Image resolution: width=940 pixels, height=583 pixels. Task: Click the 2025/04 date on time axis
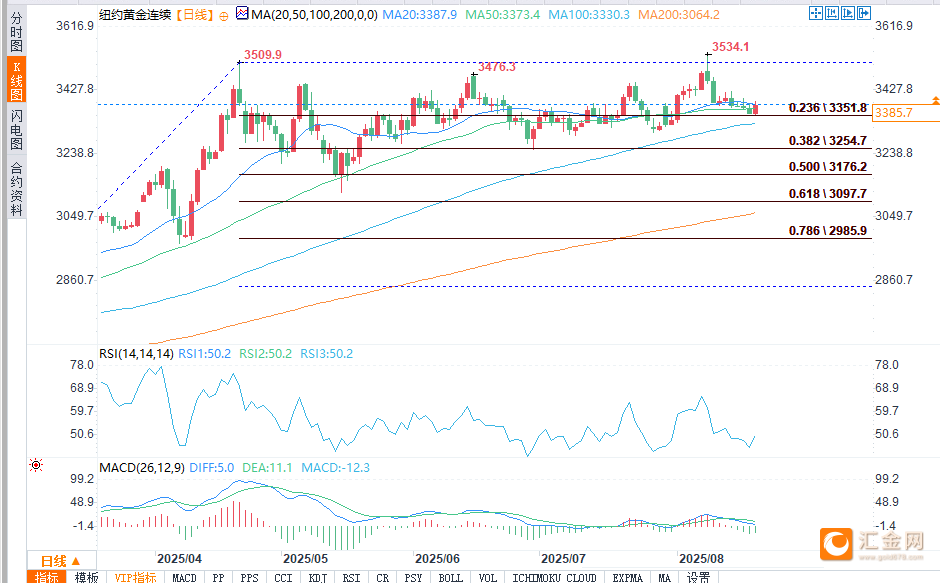pyautogui.click(x=179, y=559)
